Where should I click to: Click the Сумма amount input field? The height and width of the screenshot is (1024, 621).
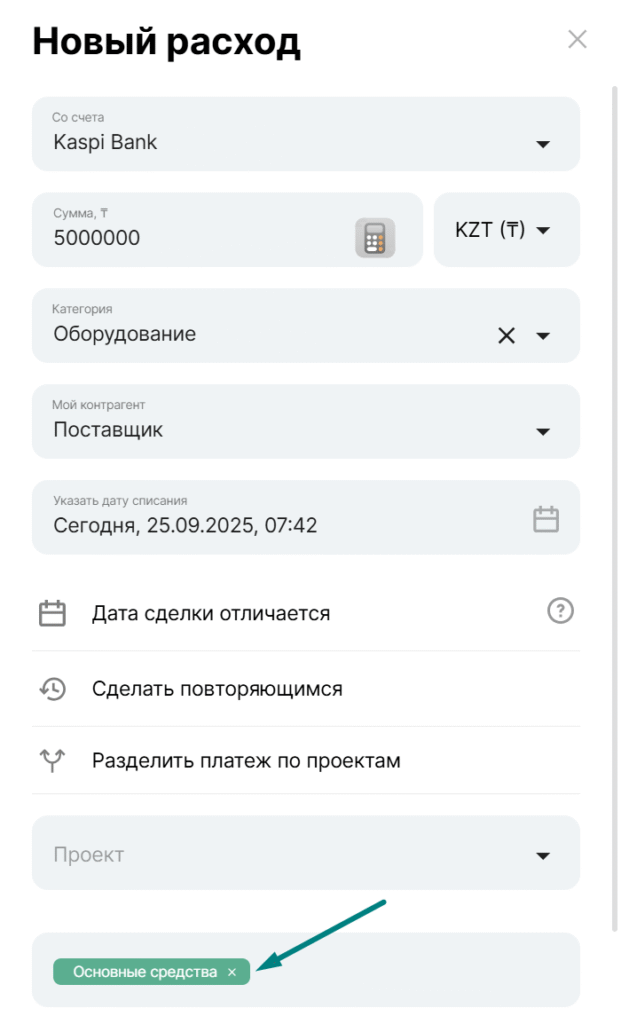click(190, 238)
